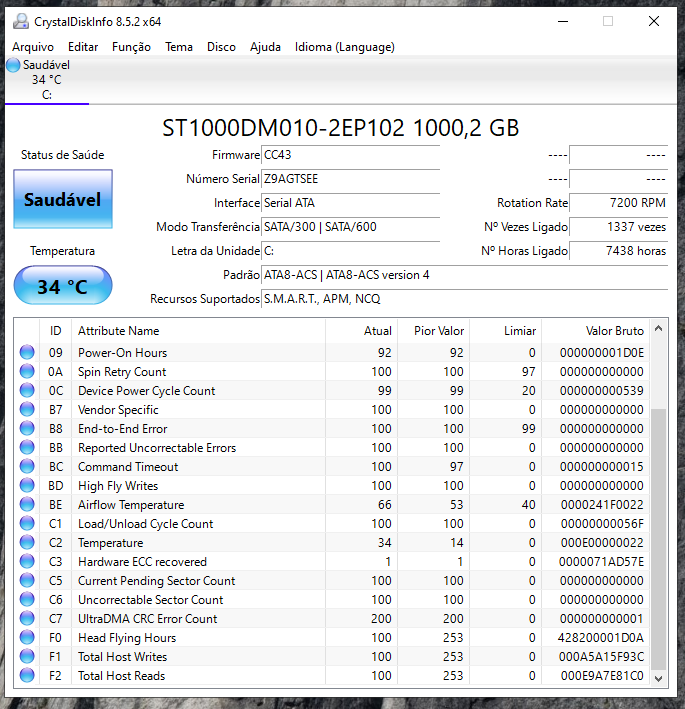Open the Tema menu
The width and height of the screenshot is (685, 709).
(179, 47)
